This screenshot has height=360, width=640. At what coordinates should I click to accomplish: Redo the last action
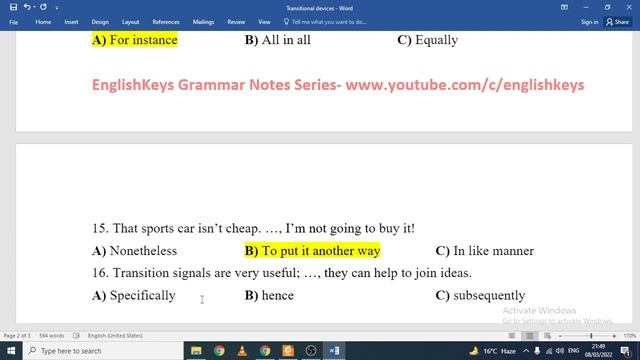click(x=43, y=7)
